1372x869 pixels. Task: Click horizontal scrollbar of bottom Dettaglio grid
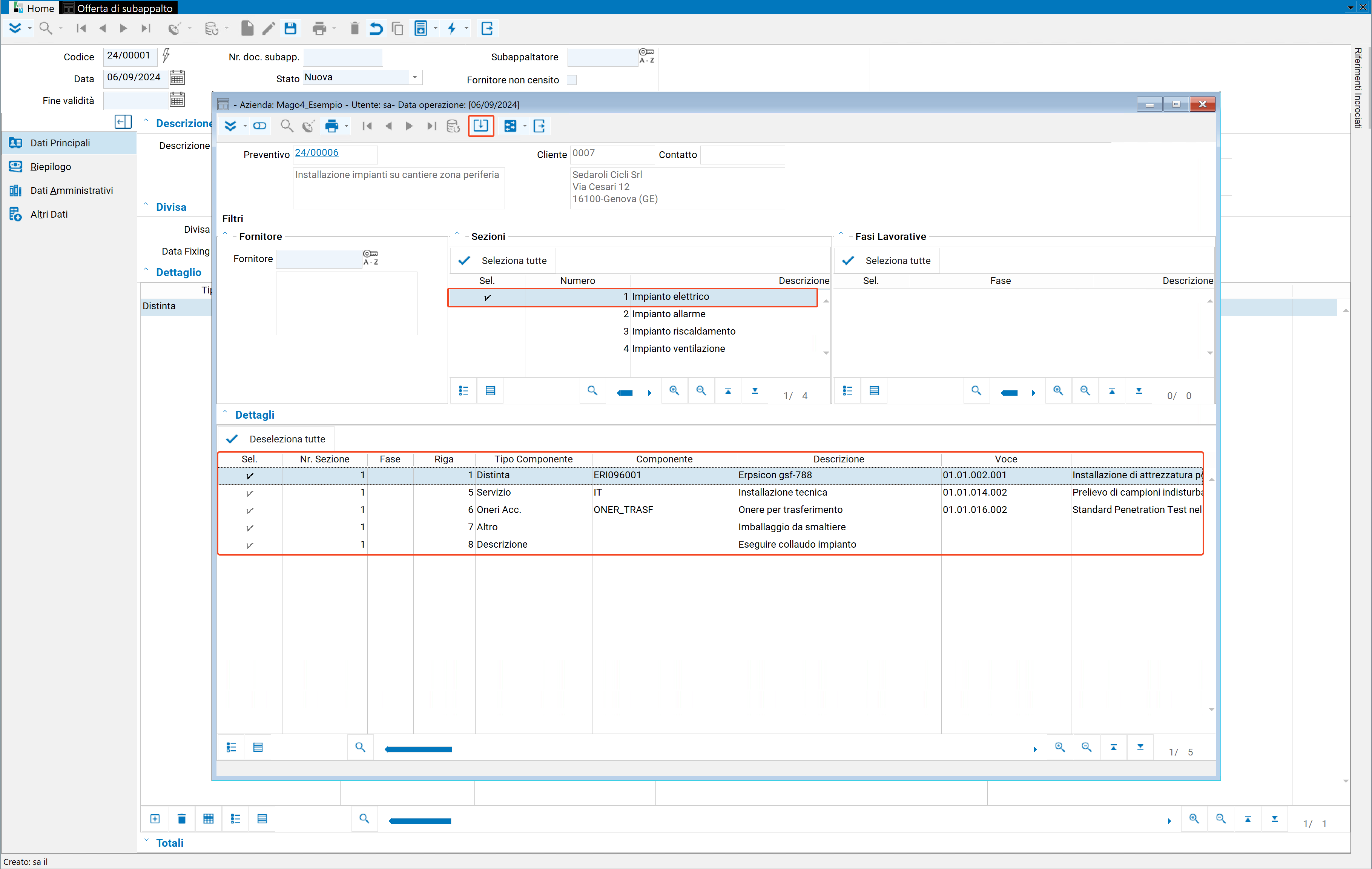tap(420, 821)
